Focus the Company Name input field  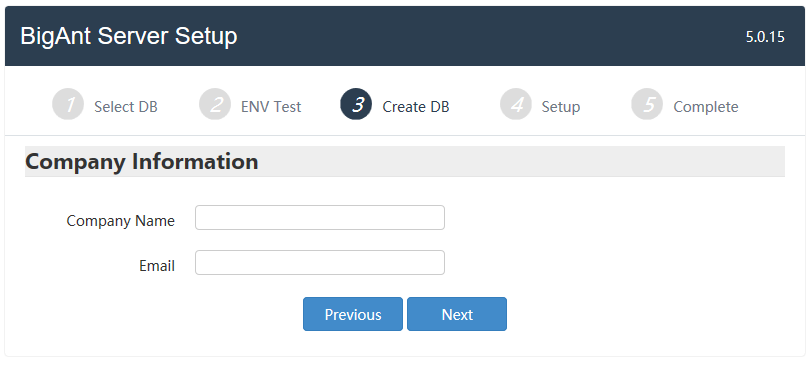tap(320, 217)
